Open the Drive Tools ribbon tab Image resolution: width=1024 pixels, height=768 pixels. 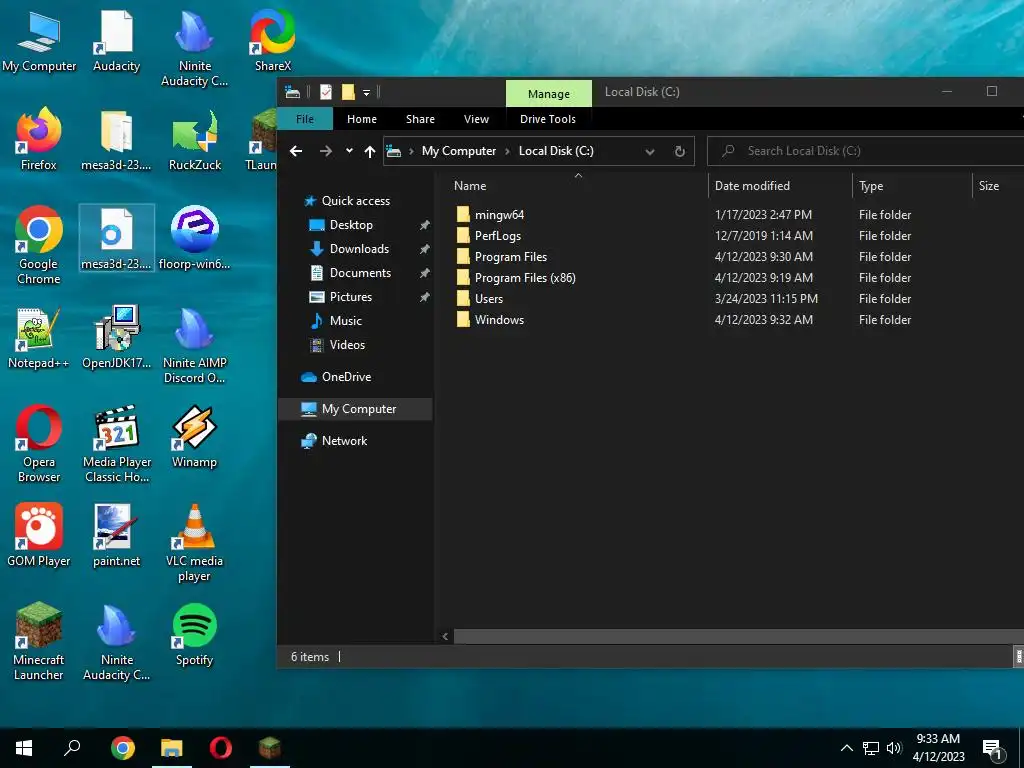point(548,119)
